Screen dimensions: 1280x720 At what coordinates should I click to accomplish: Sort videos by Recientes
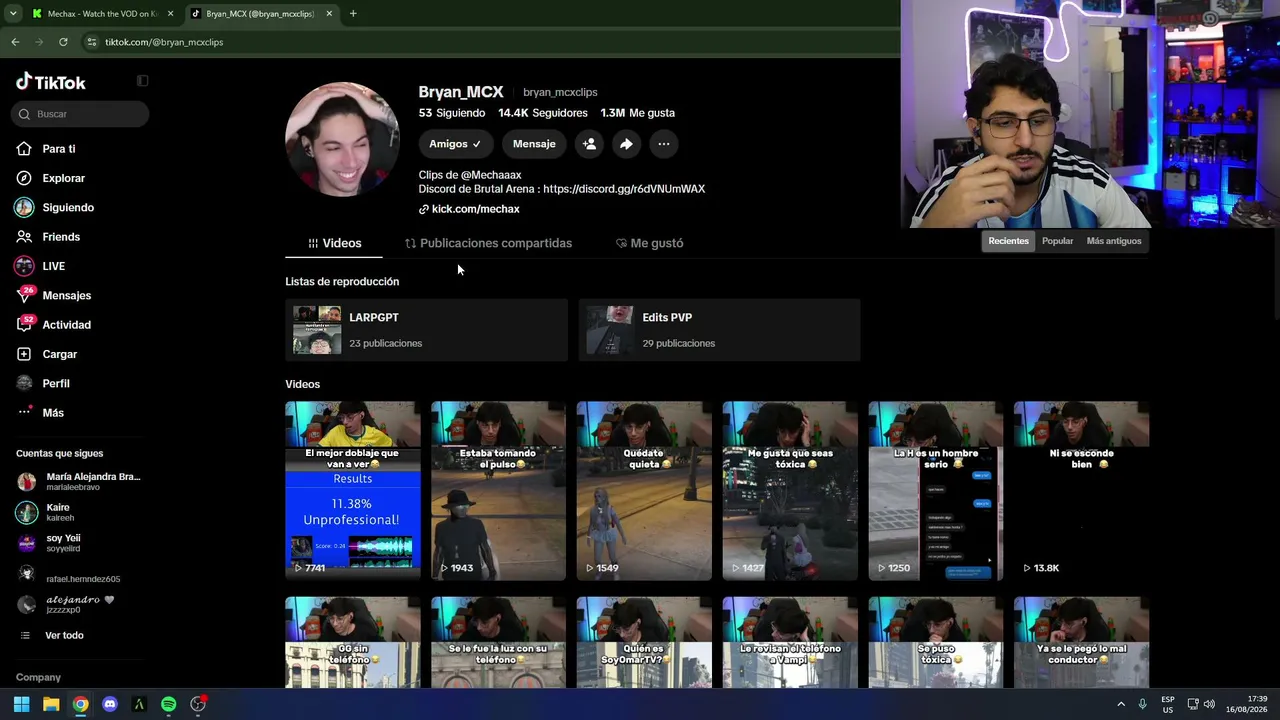click(x=1008, y=241)
